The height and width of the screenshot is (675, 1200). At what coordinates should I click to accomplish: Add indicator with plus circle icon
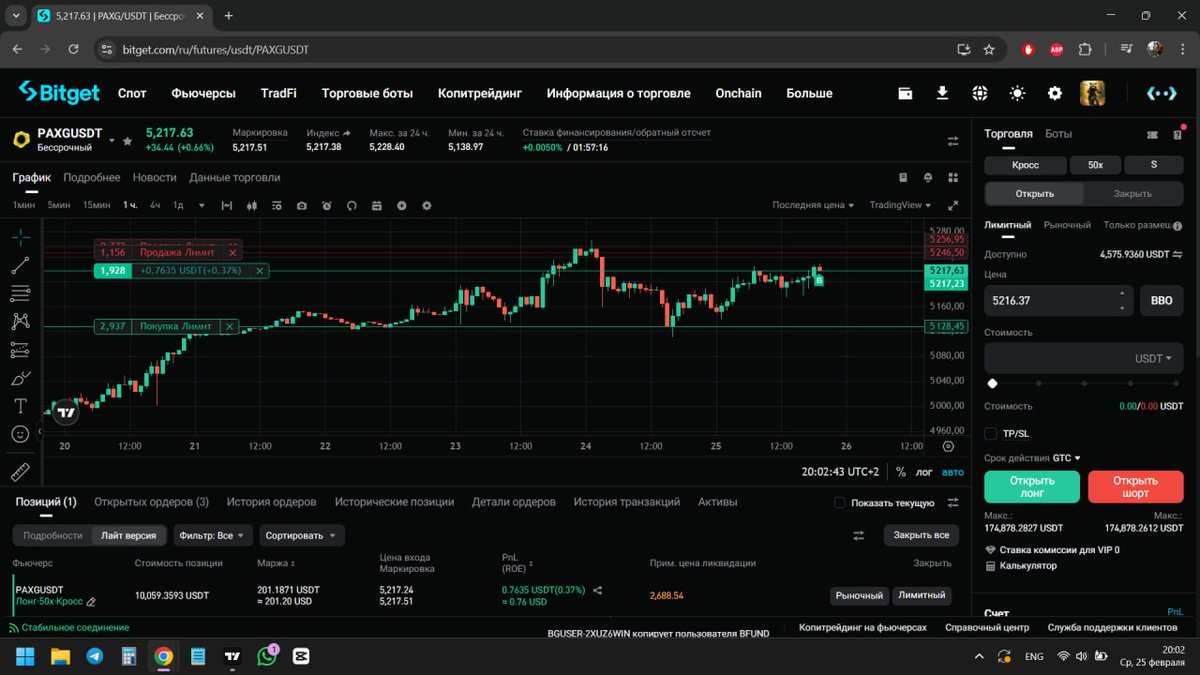click(x=402, y=205)
